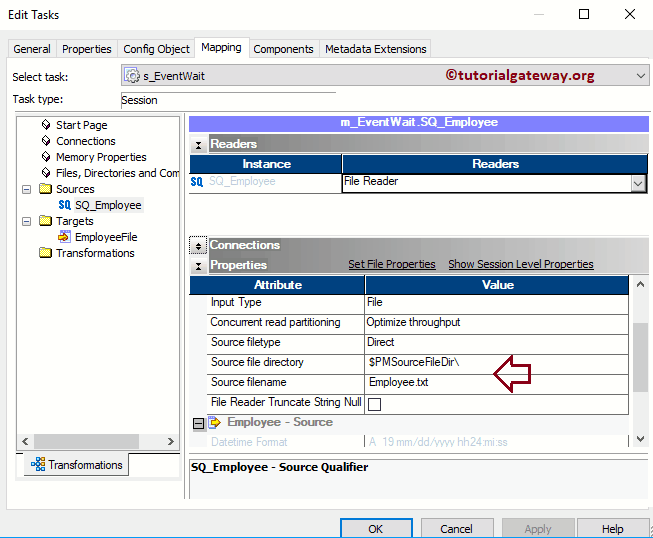Click the tree horizontal scrollbar thumb
653x538 pixels.
(86, 441)
